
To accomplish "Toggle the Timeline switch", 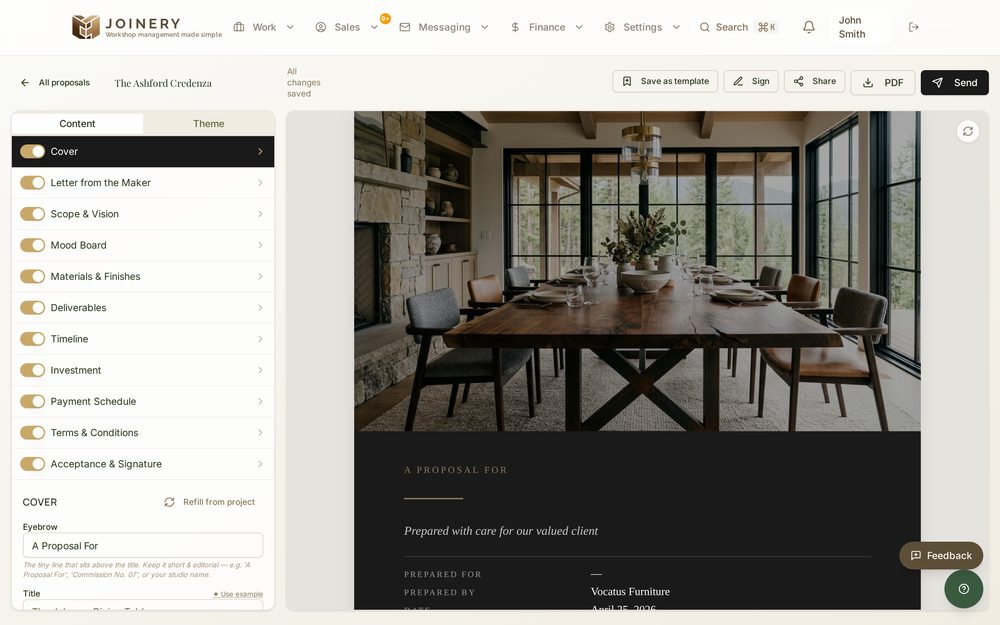I will (x=33, y=339).
